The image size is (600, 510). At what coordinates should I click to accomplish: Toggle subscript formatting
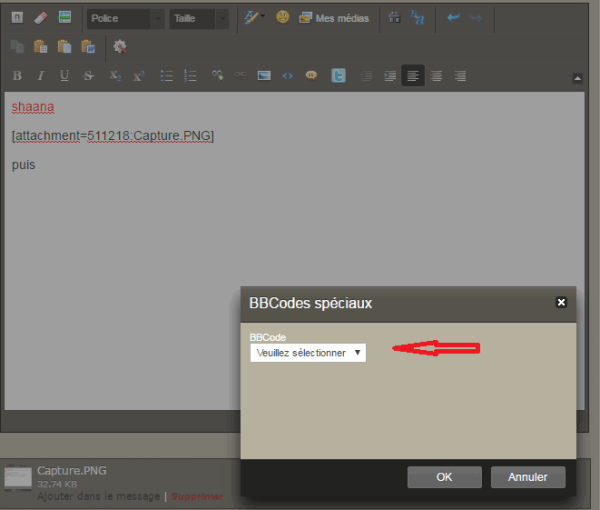(x=115, y=76)
